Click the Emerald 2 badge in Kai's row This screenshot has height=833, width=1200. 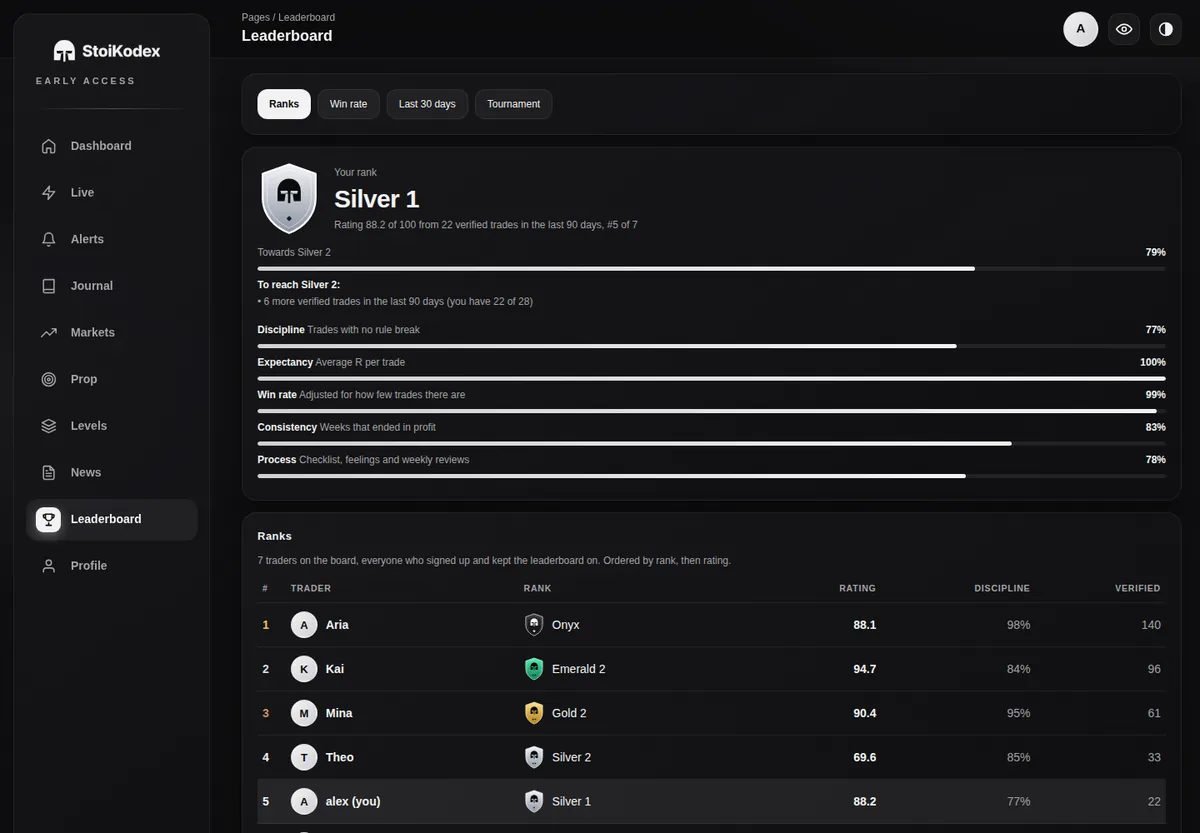534,669
